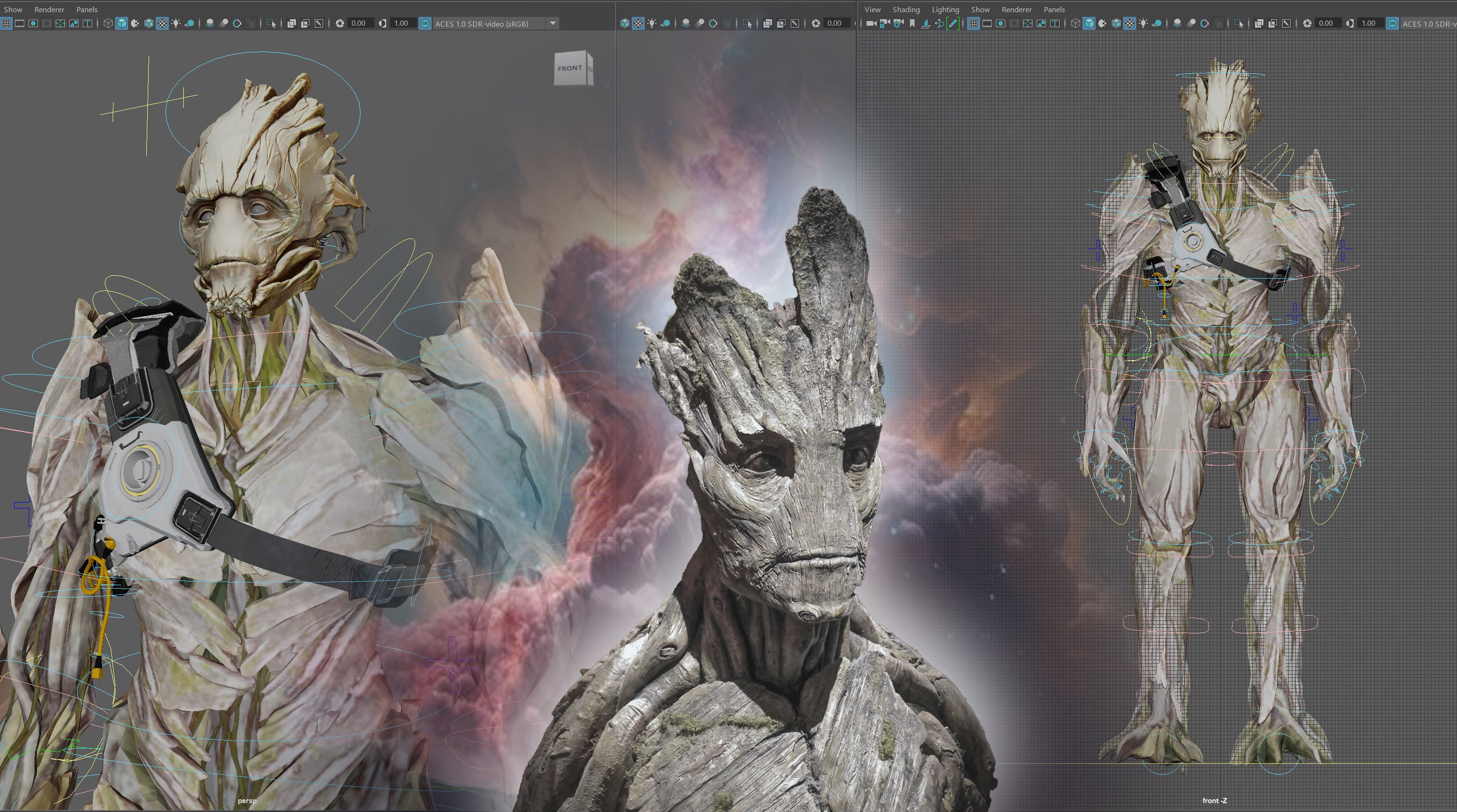
Task: Toggle Screen Space Ambient Occlusion in left panel
Action: pos(210,23)
